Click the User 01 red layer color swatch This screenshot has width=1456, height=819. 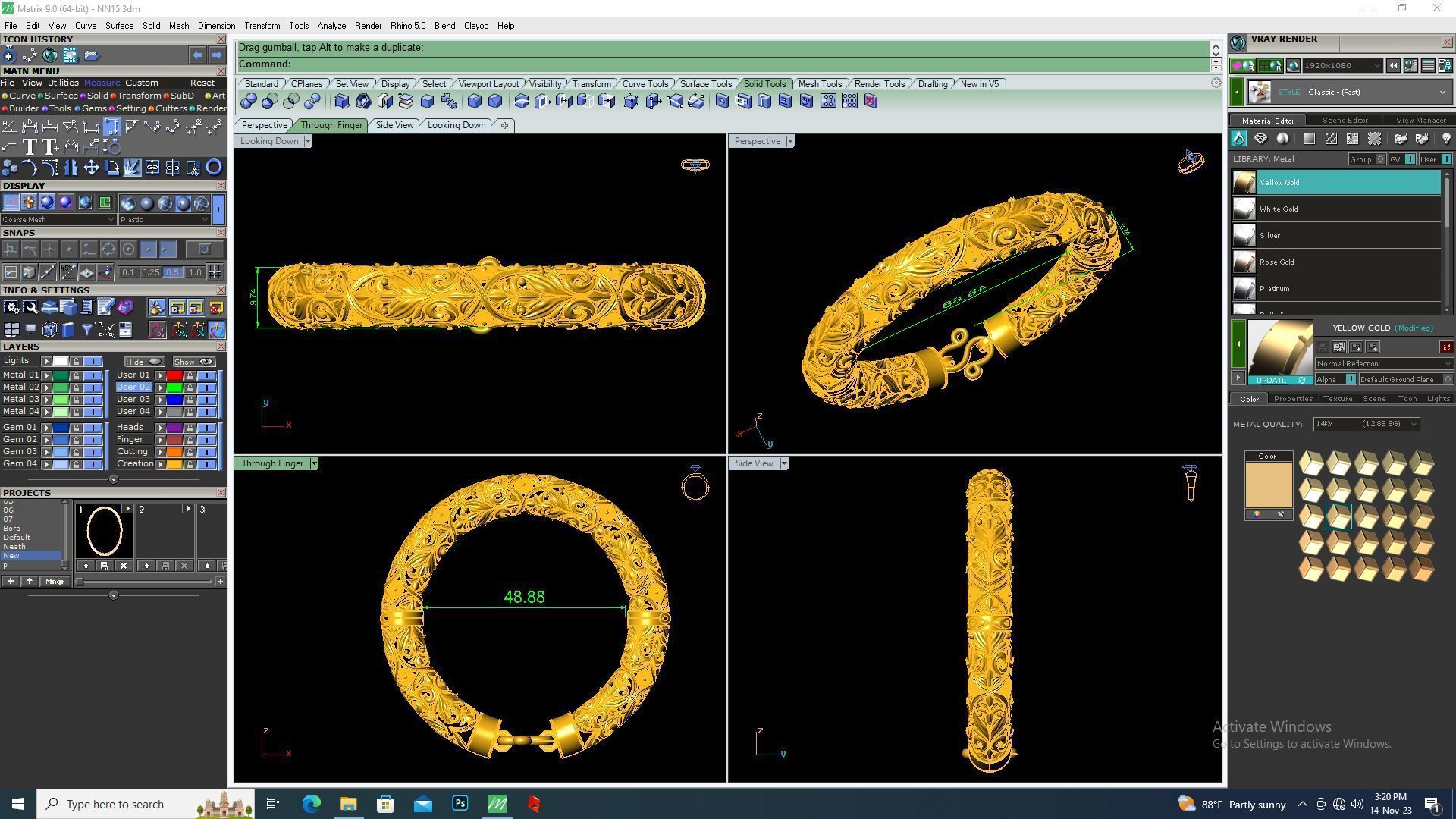pyautogui.click(x=174, y=375)
